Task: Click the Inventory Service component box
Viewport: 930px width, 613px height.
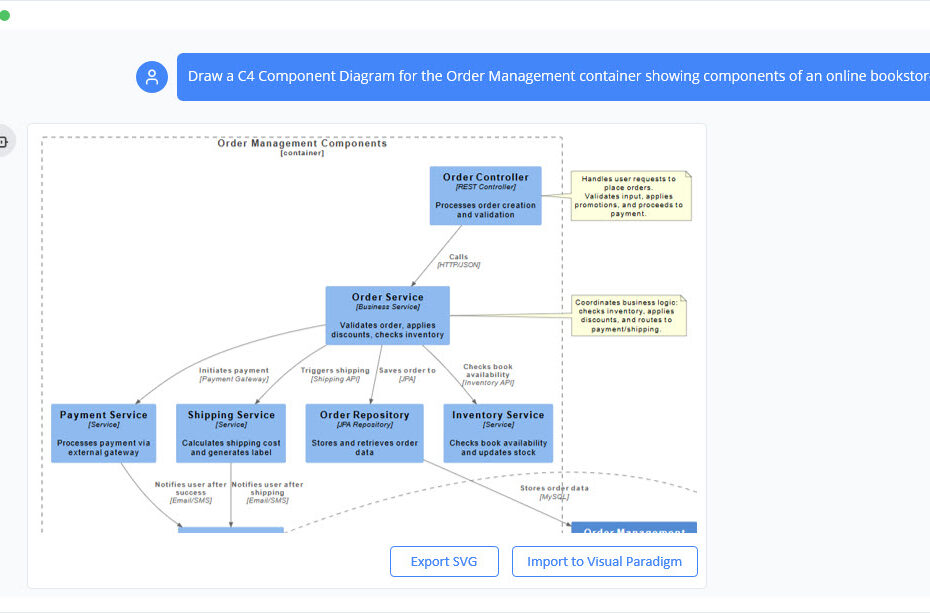Action: (497, 432)
